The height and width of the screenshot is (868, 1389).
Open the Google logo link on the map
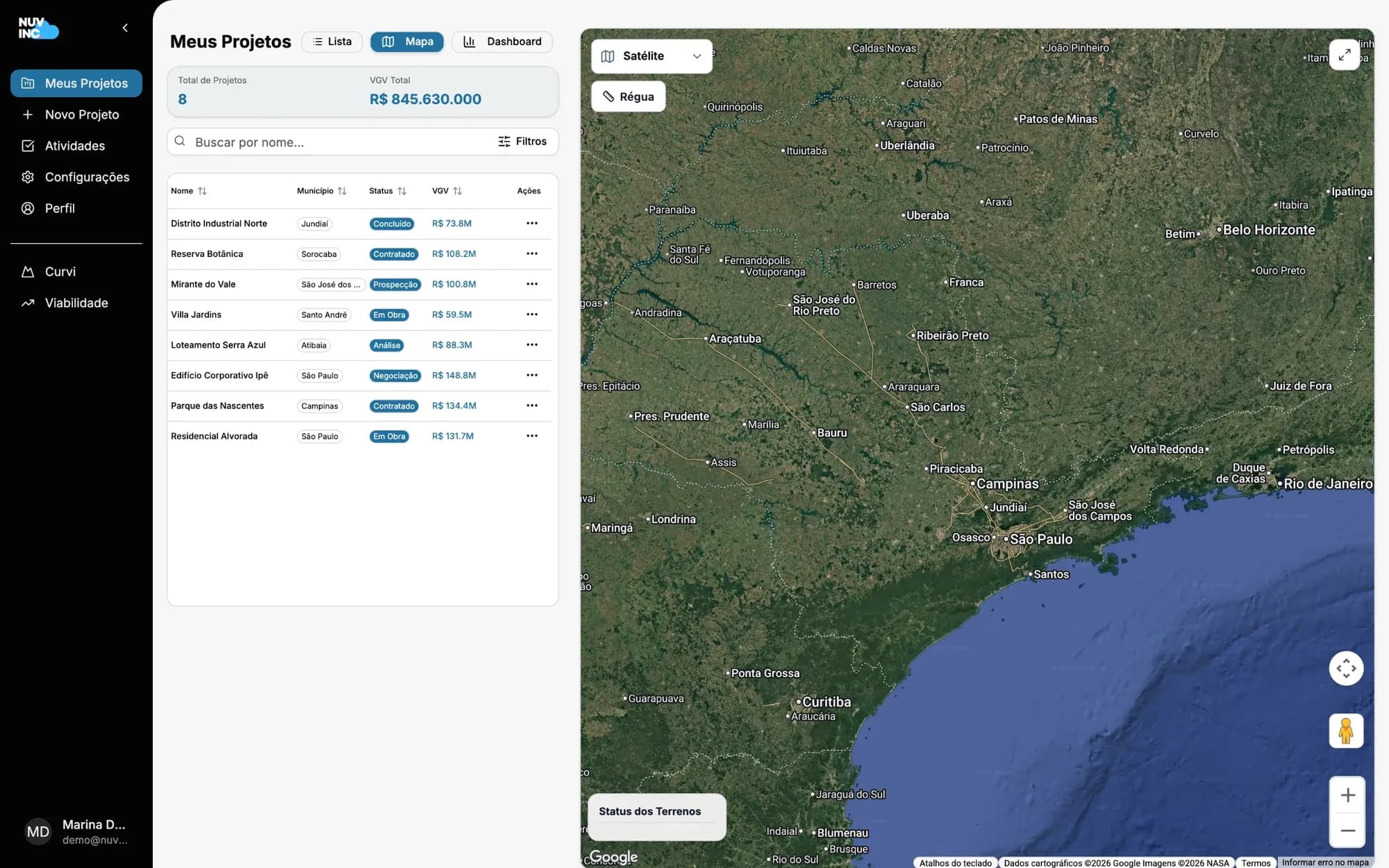click(613, 857)
